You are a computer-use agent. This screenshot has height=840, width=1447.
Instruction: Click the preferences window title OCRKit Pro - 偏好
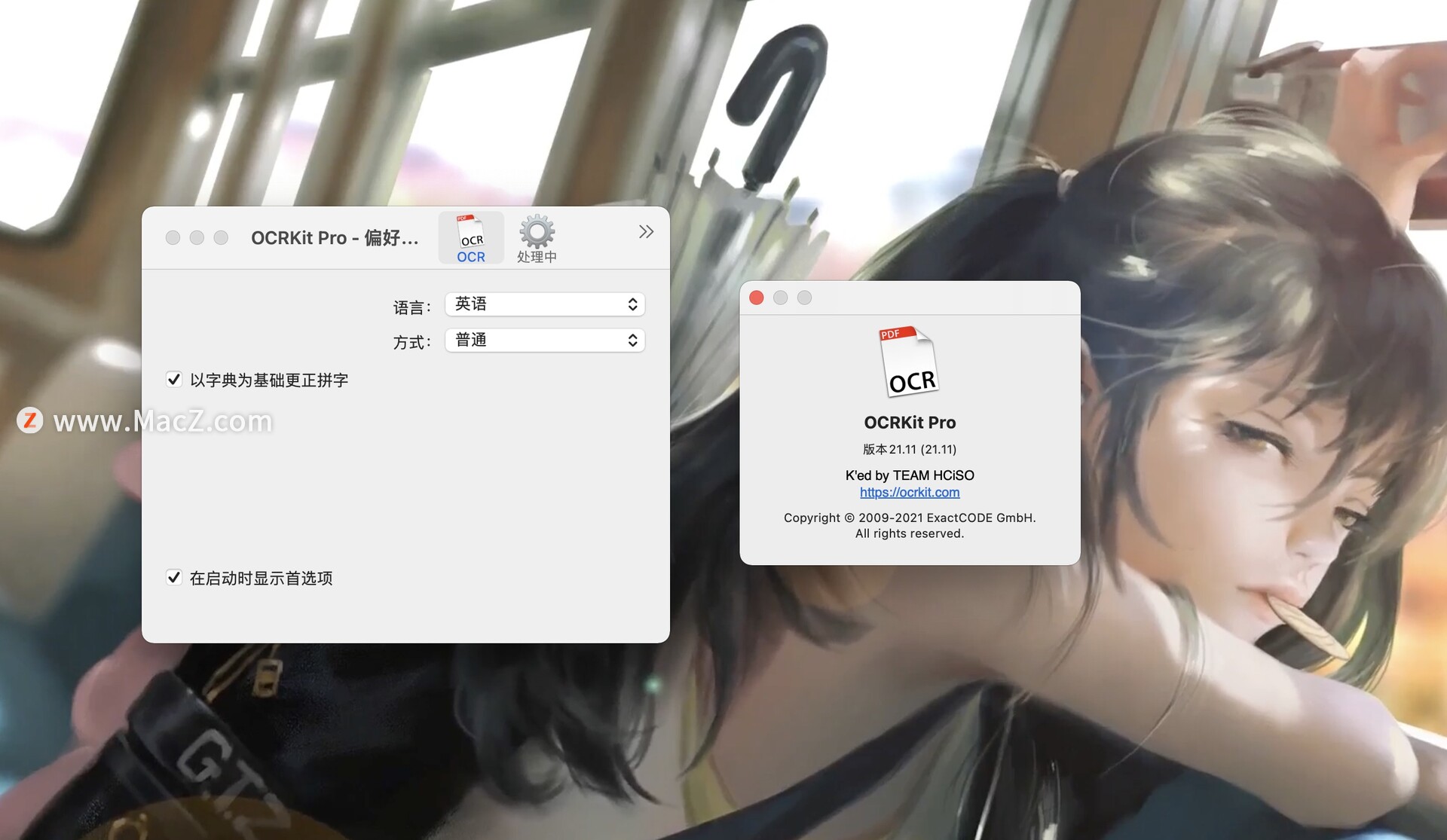click(x=335, y=237)
